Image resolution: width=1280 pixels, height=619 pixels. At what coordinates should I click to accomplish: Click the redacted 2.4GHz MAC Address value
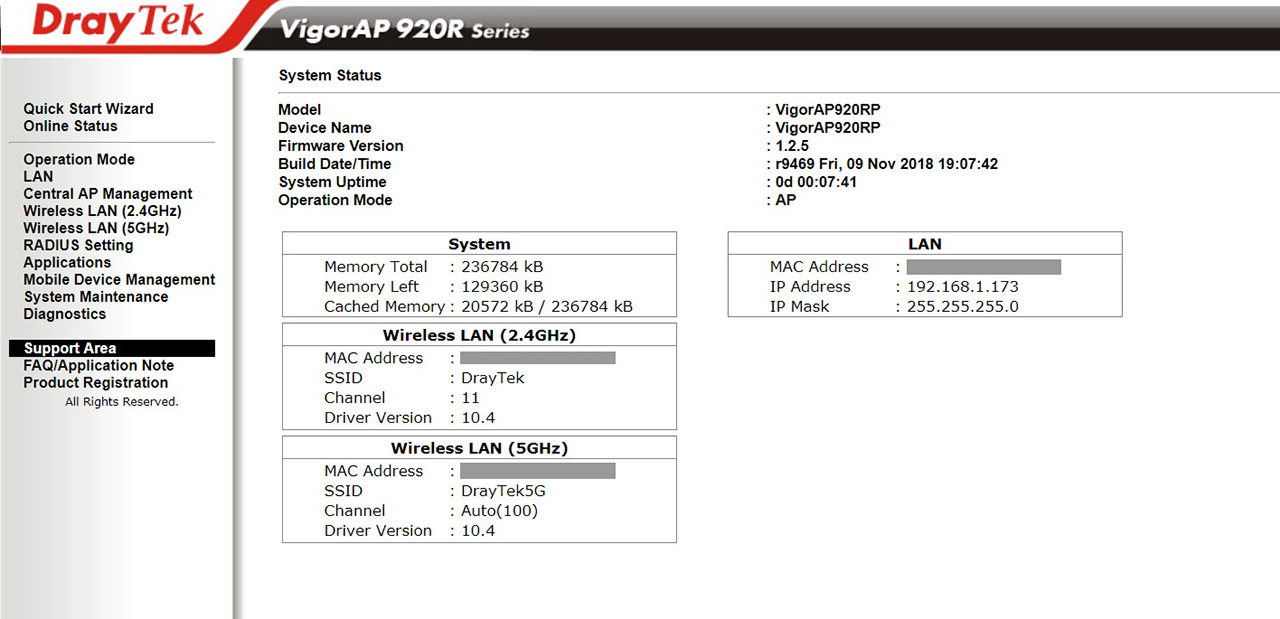[x=538, y=358]
